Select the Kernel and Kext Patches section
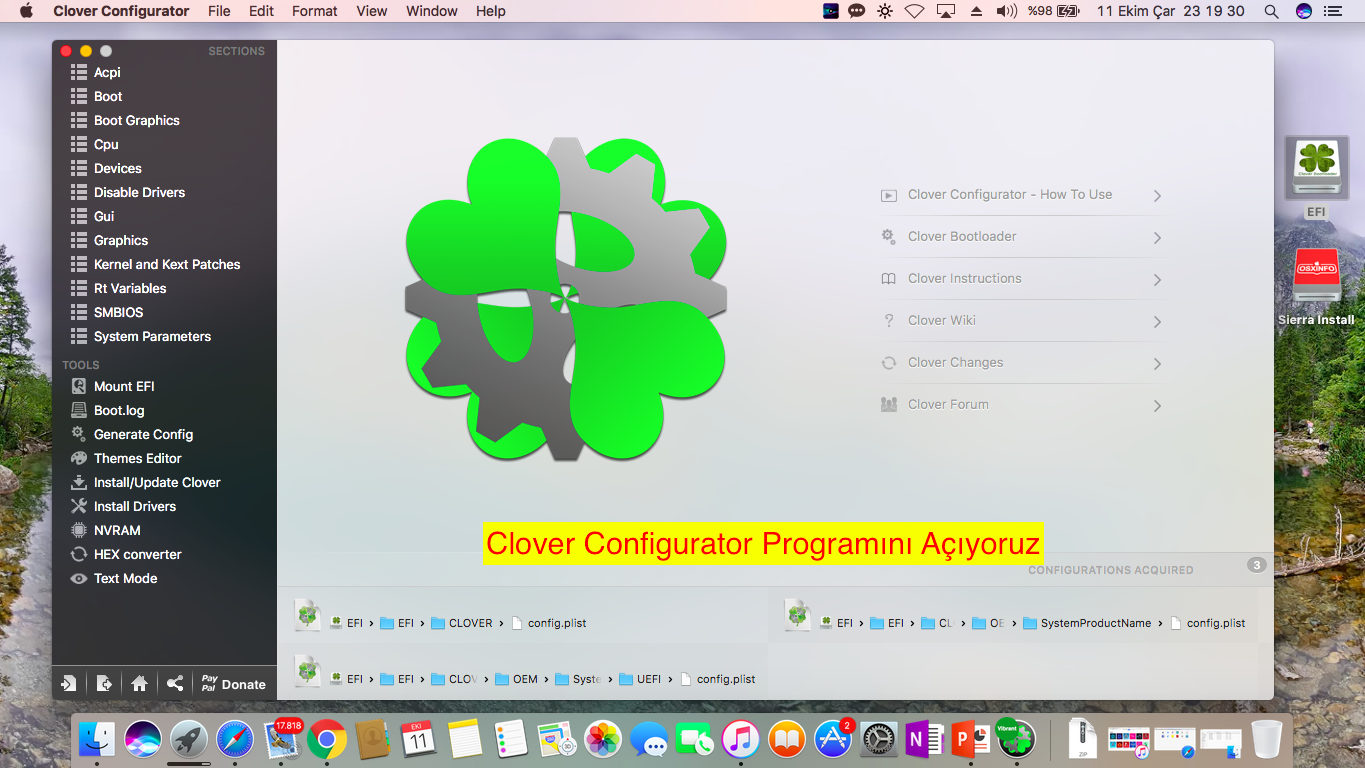The width and height of the screenshot is (1365, 768). point(166,264)
